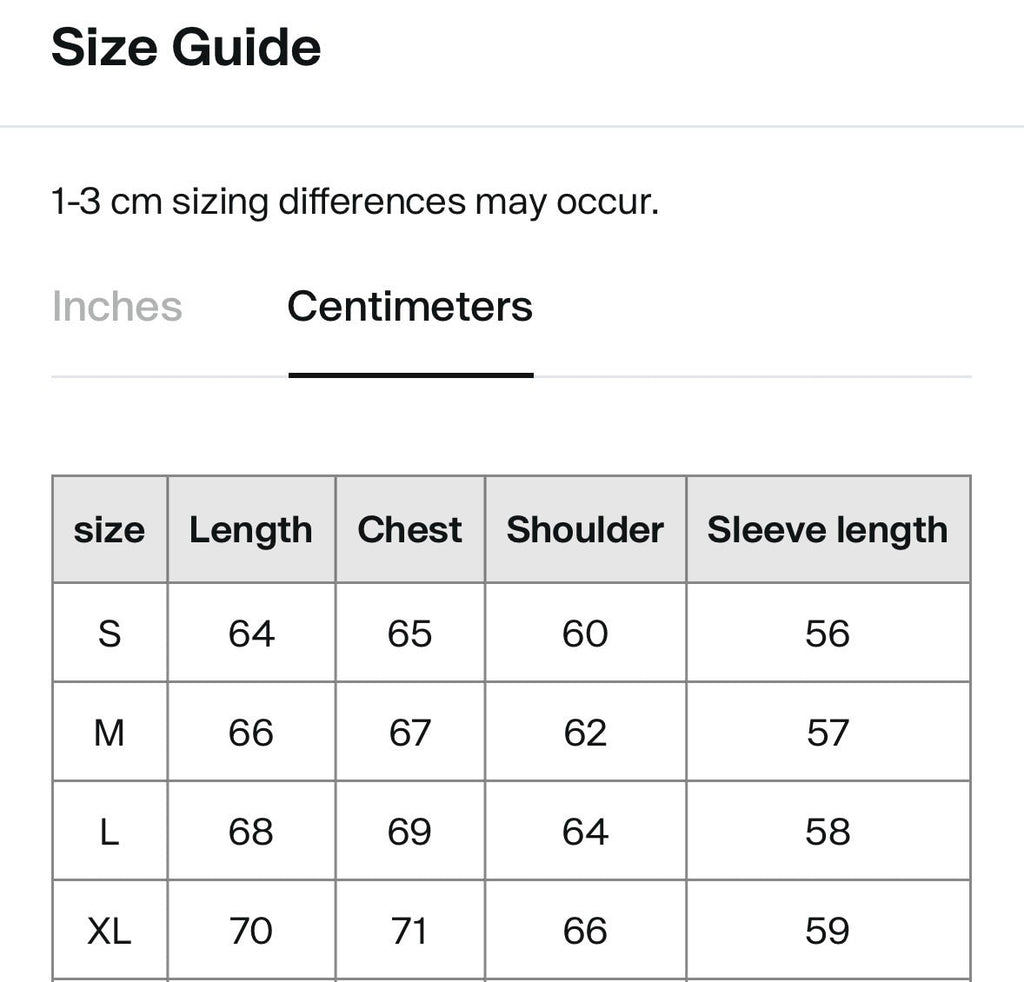The image size is (1024, 982).
Task: Select the XL size row label
Action: 109,931
